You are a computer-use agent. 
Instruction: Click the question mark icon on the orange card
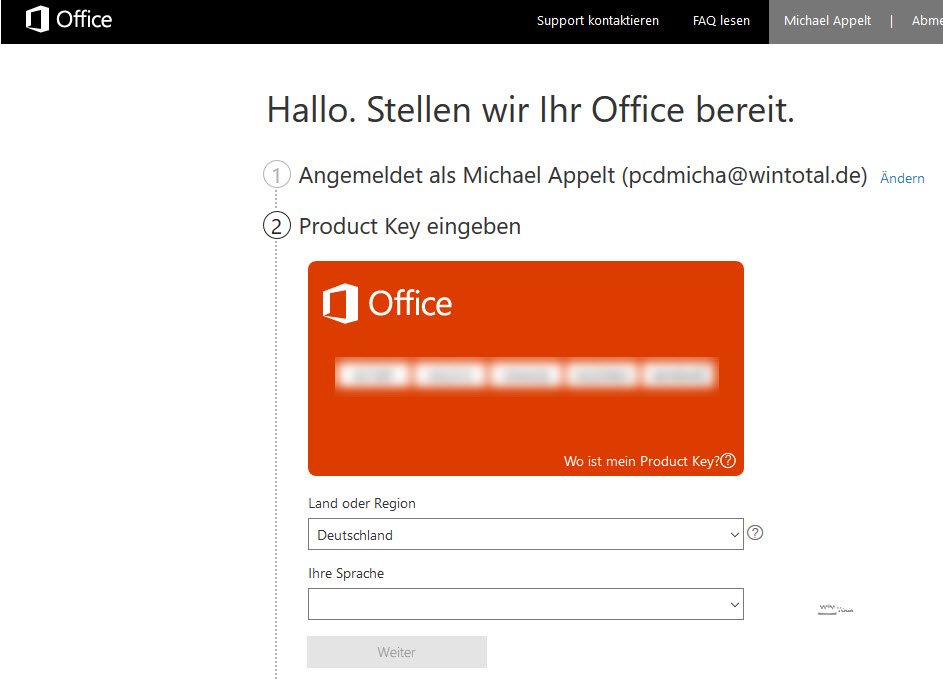(728, 461)
